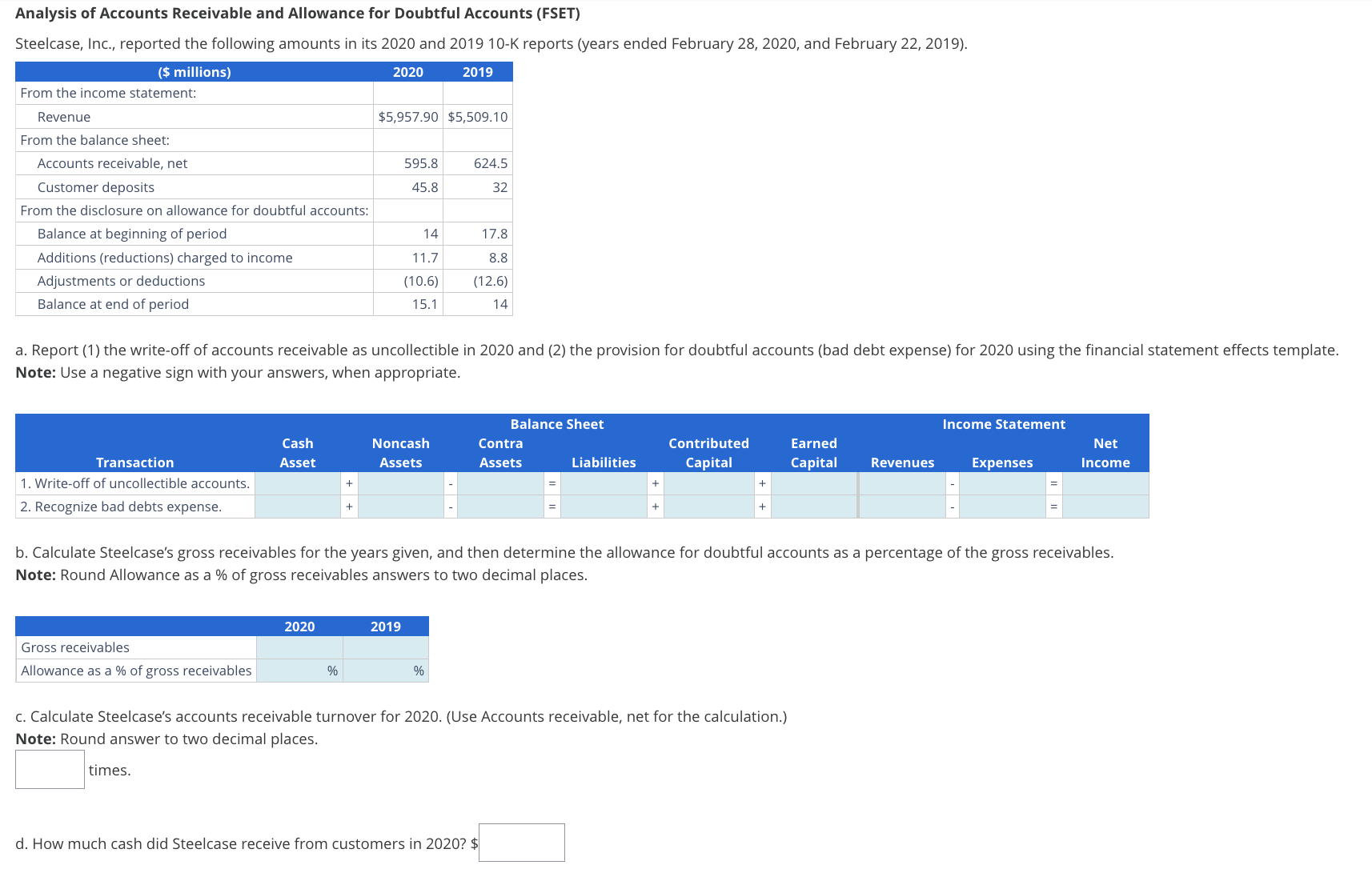1372x877 pixels.
Task: Click the cash received from customers box
Action: tap(520, 843)
